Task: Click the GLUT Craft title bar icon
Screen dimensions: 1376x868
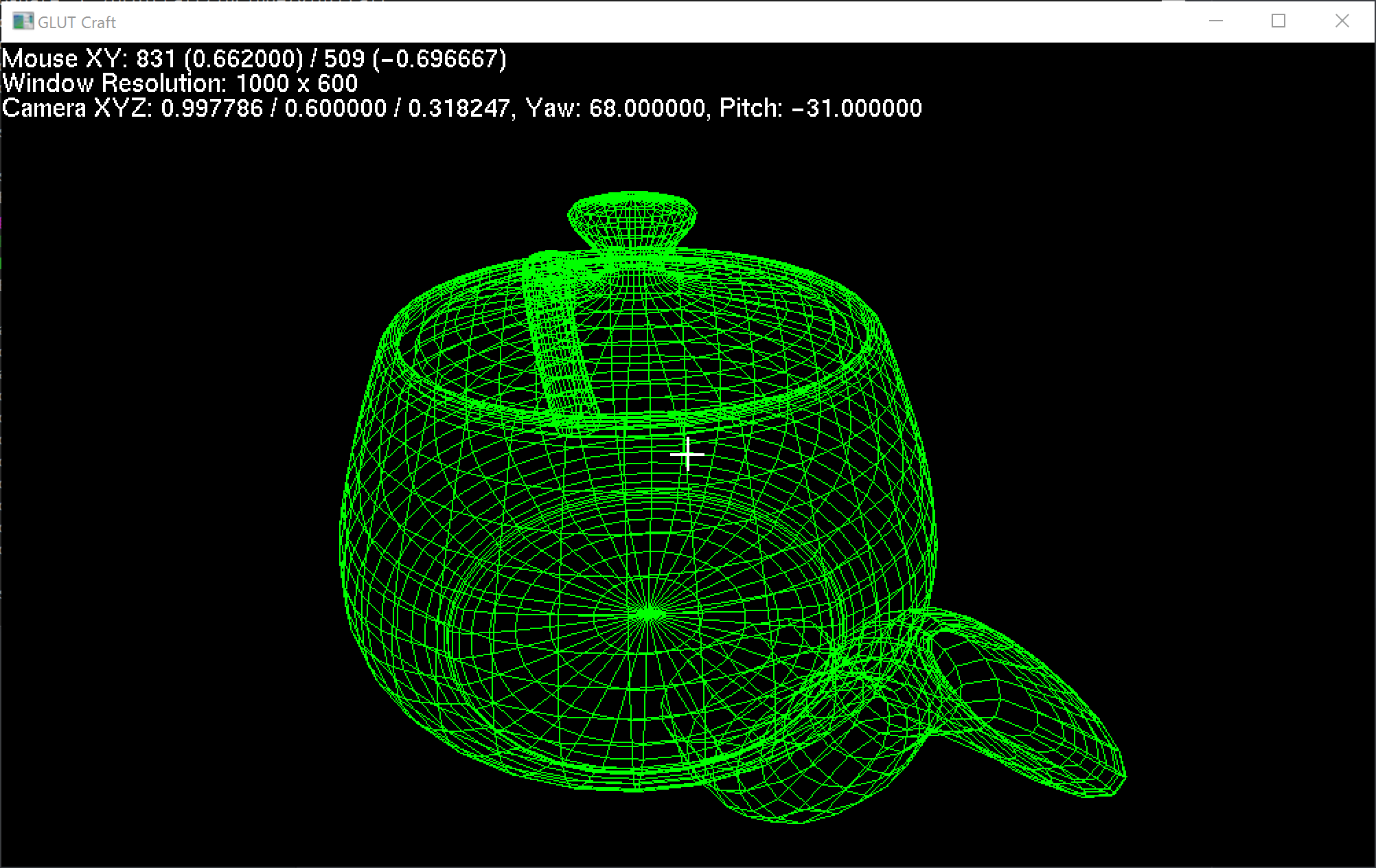Action: pyautogui.click(x=23, y=22)
